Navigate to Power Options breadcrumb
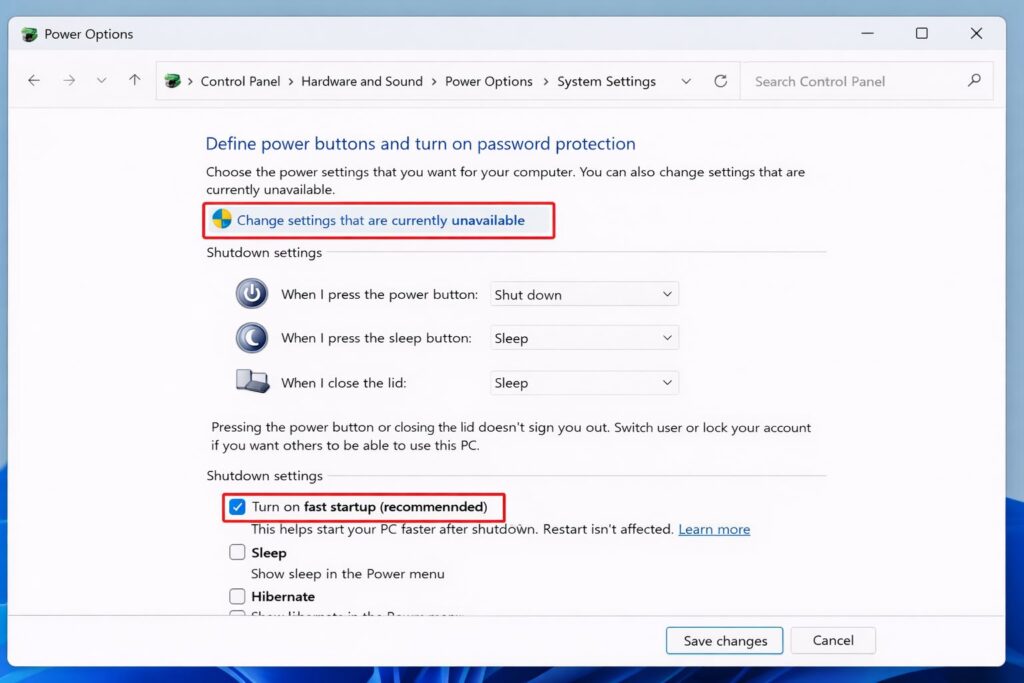The height and width of the screenshot is (683, 1024). [489, 81]
